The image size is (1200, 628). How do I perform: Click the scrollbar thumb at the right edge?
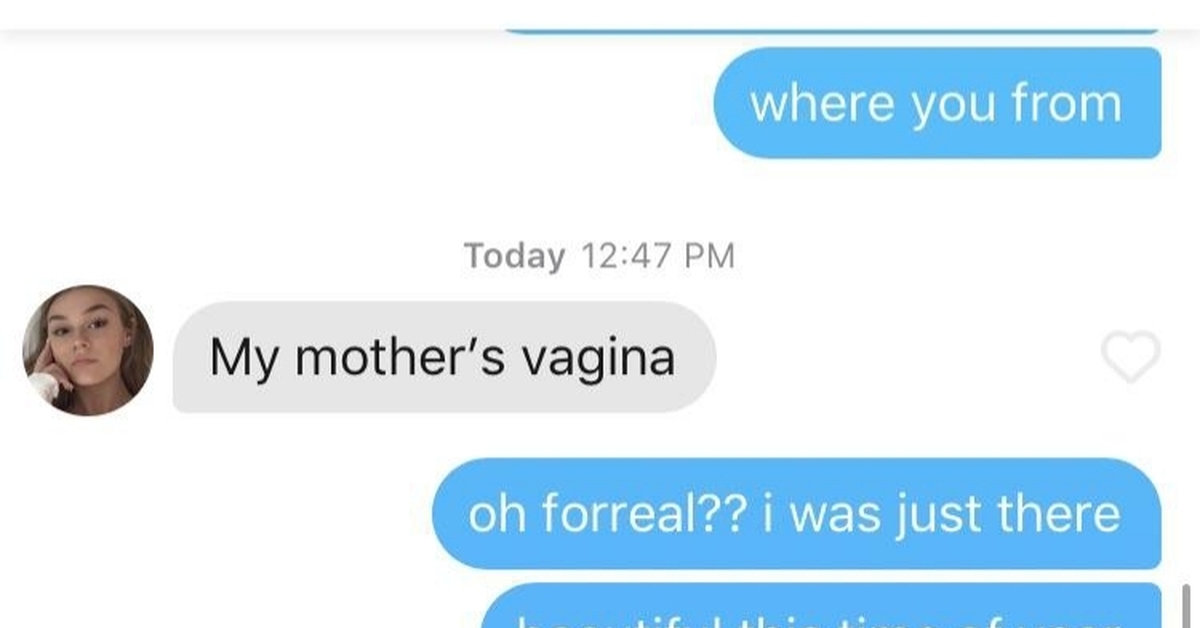pyautogui.click(x=1186, y=606)
